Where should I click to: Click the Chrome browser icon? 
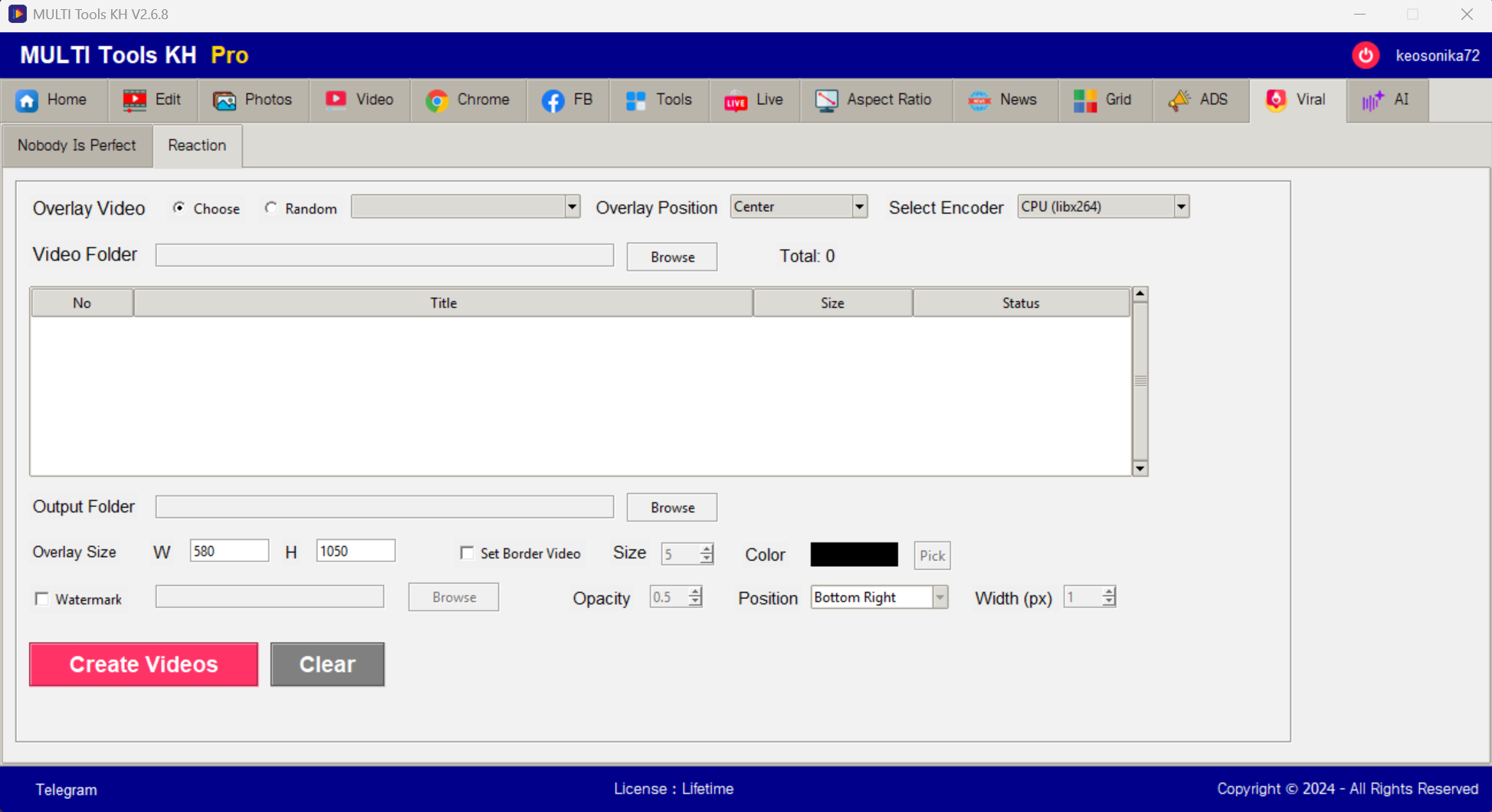tap(437, 100)
